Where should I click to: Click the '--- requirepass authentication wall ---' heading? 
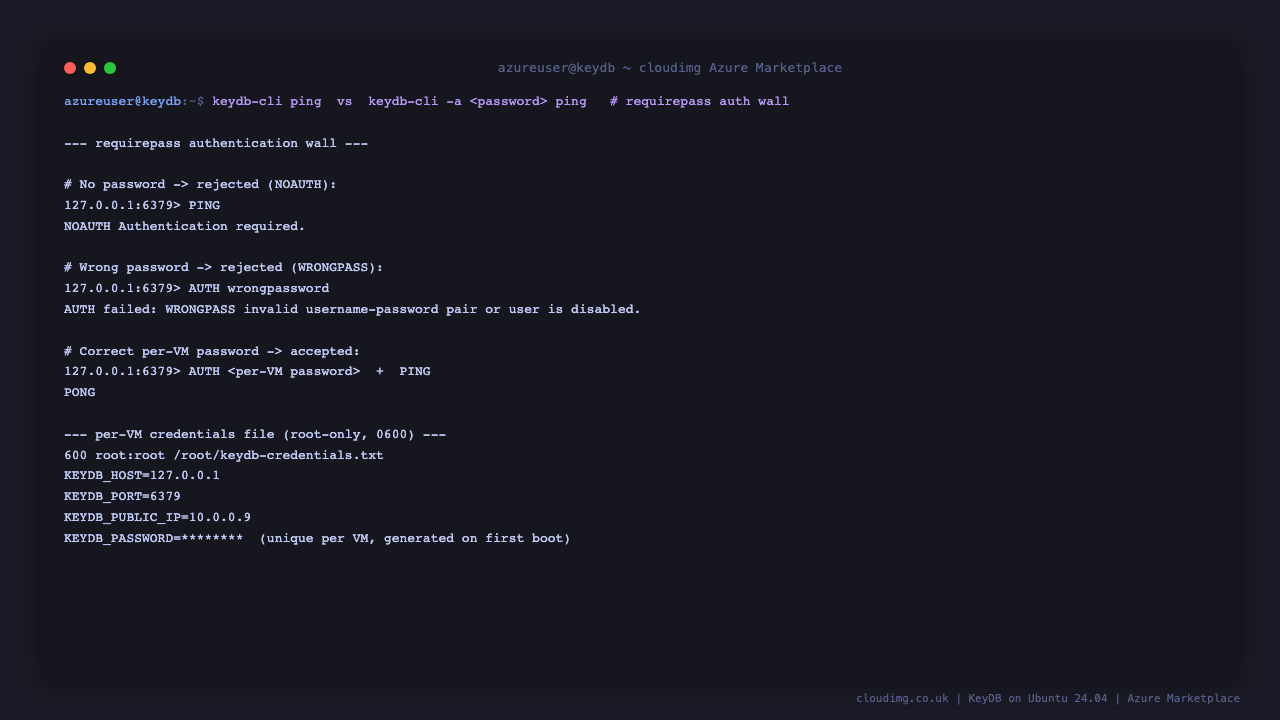pos(216,144)
